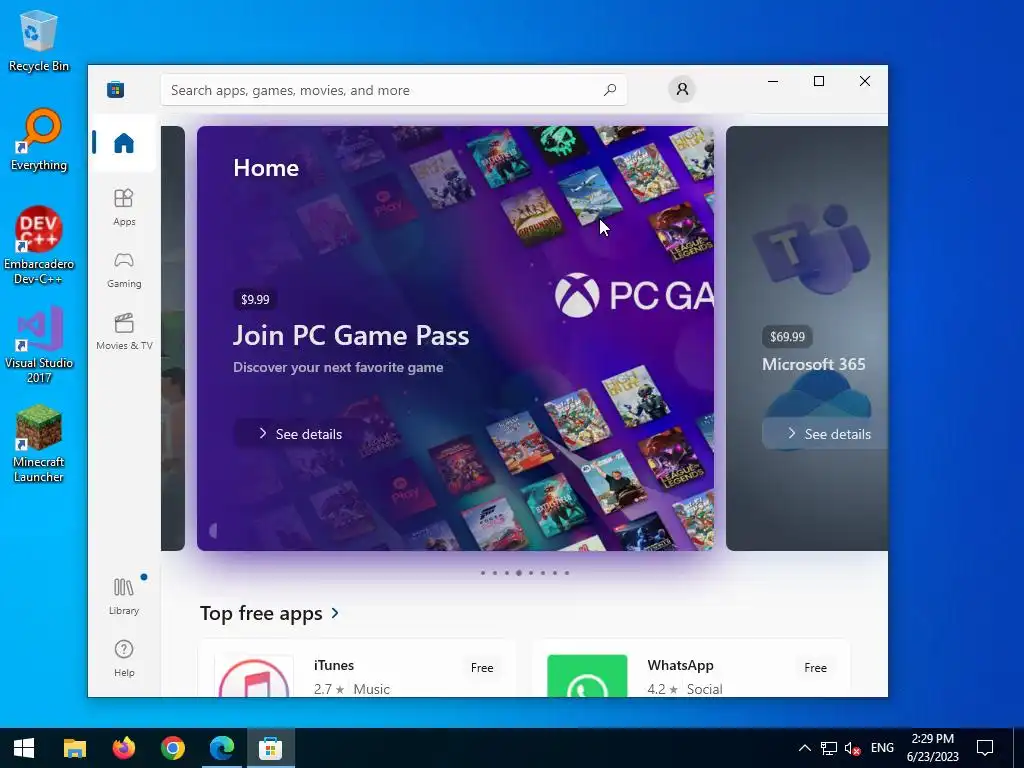Click the muted volume tray icon
The width and height of the screenshot is (1024, 768).
click(x=852, y=748)
